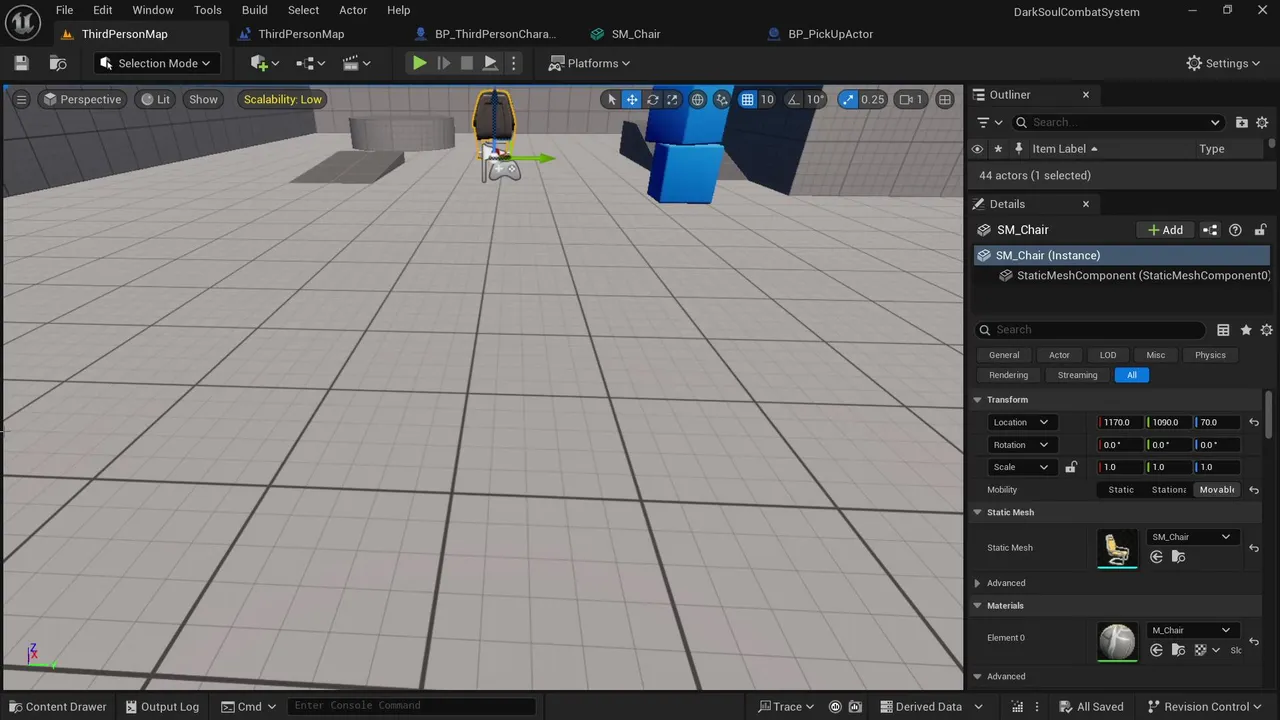Image resolution: width=1280 pixels, height=720 pixels.
Task: Reset Location to default arrow
Action: [1254, 422]
